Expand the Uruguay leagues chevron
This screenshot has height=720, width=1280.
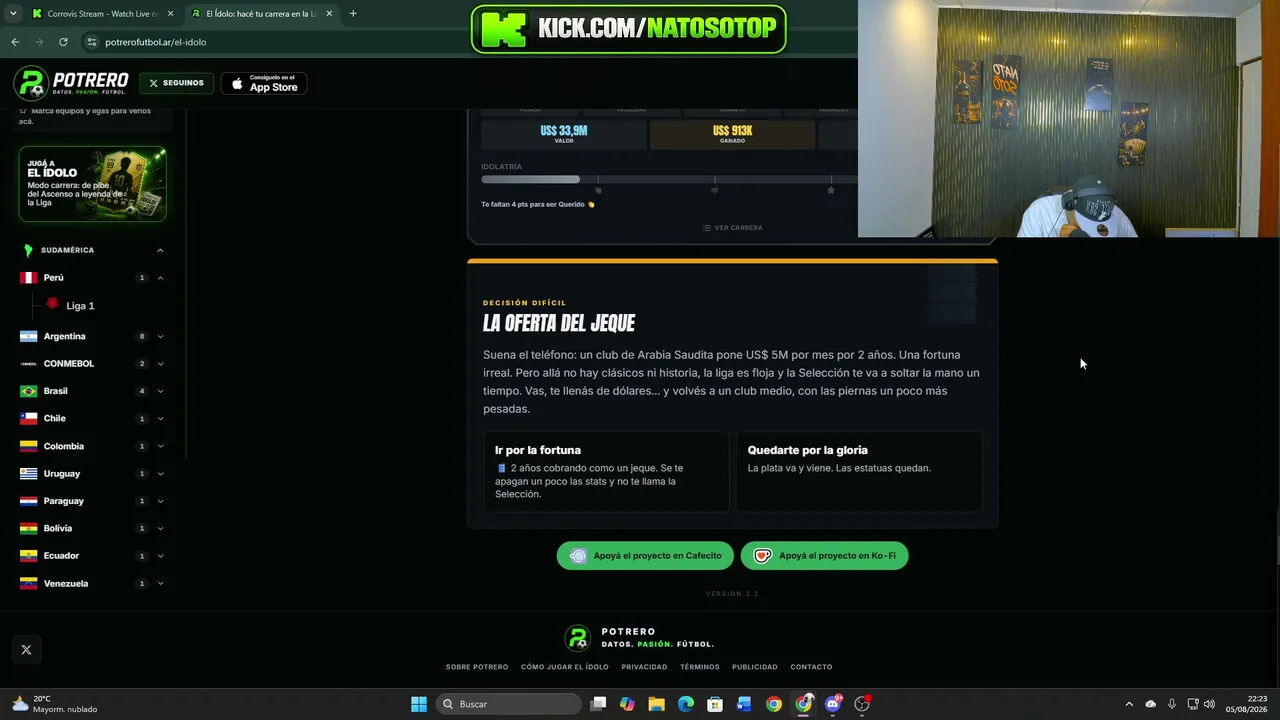click(x=160, y=474)
